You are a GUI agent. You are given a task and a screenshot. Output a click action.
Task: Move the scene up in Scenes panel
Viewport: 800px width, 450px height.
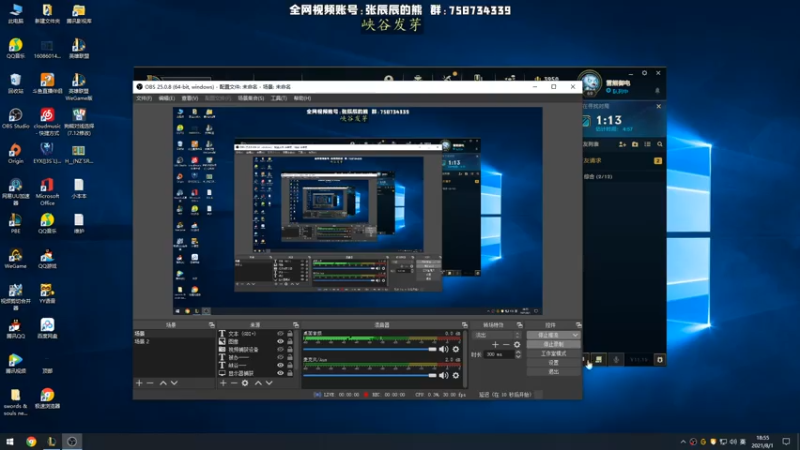(x=163, y=383)
